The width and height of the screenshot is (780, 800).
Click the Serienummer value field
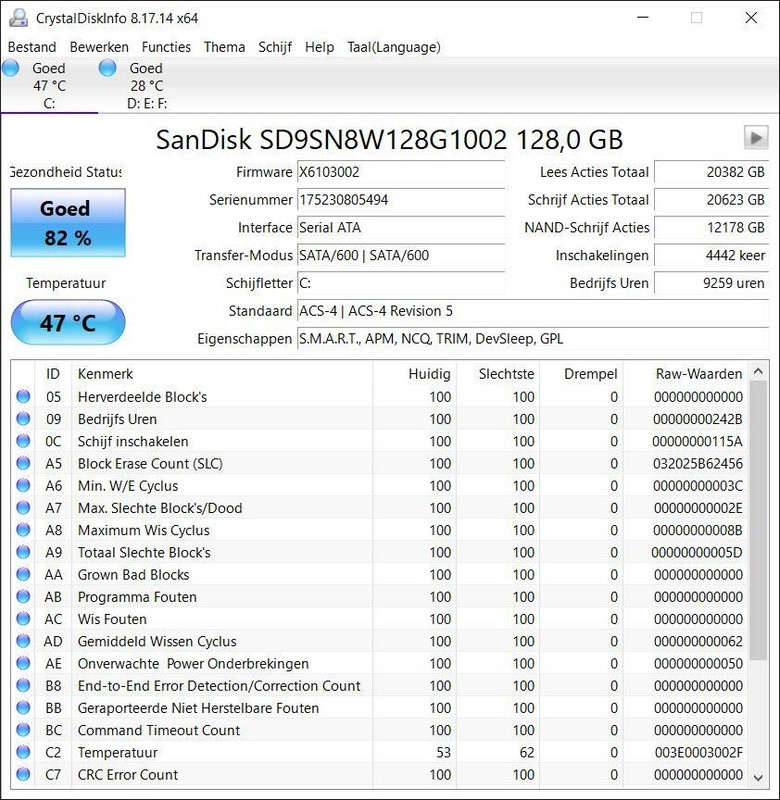(x=400, y=200)
